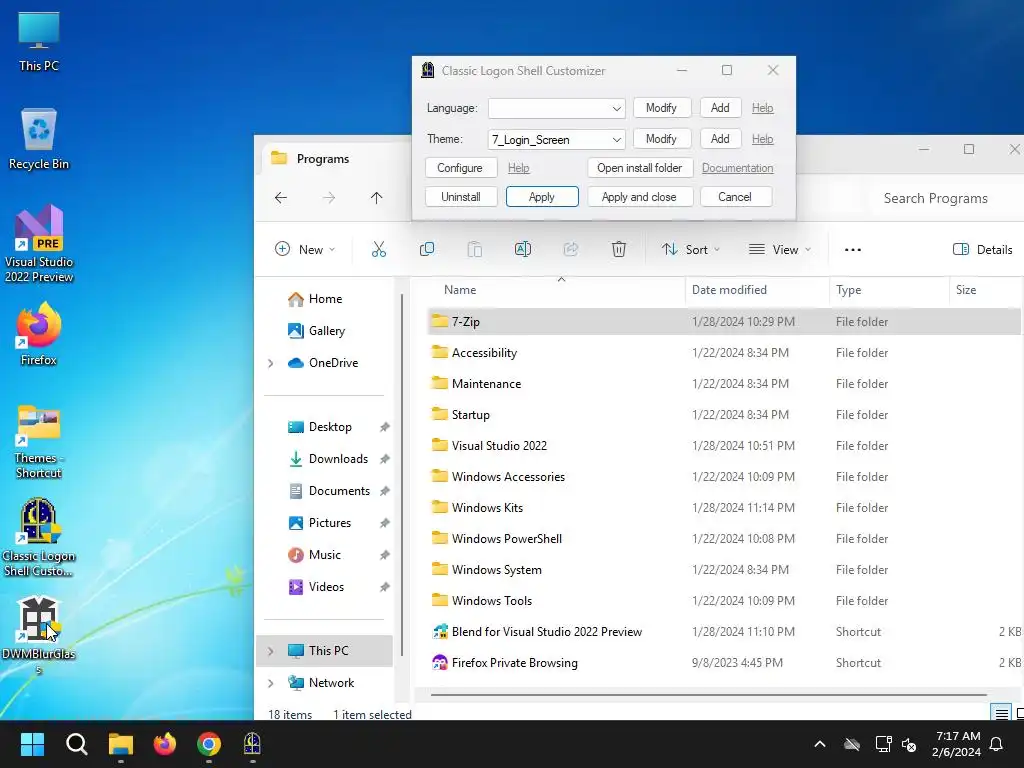Click the taskbar clock 7:17 AM
This screenshot has width=1024, height=768.
click(956, 744)
